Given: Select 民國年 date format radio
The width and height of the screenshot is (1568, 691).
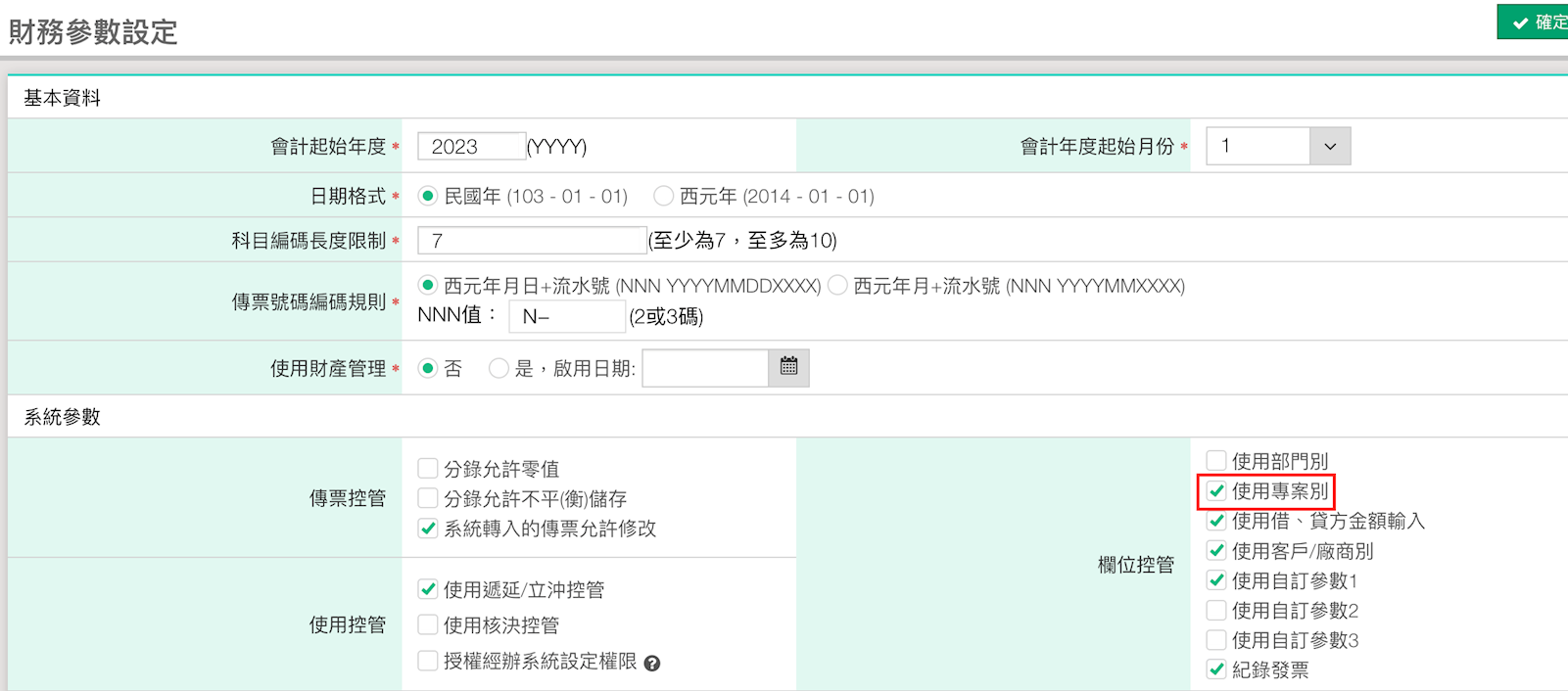Looking at the screenshot, I should pos(428,196).
